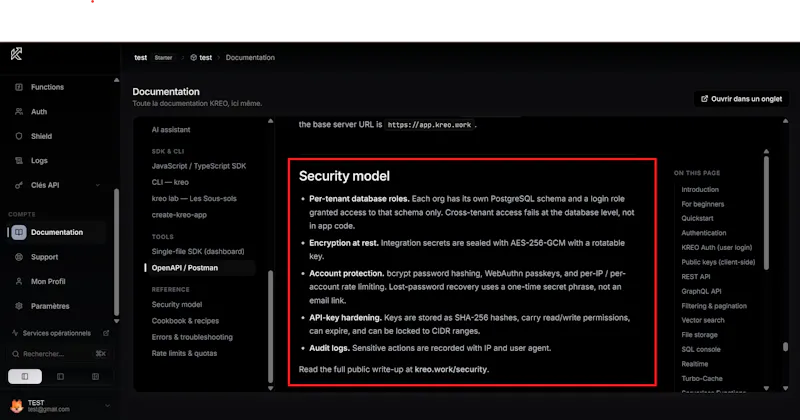Jump to Filtering & pagination section
Image resolution: width=800 pixels, height=420 pixels.
(714, 306)
